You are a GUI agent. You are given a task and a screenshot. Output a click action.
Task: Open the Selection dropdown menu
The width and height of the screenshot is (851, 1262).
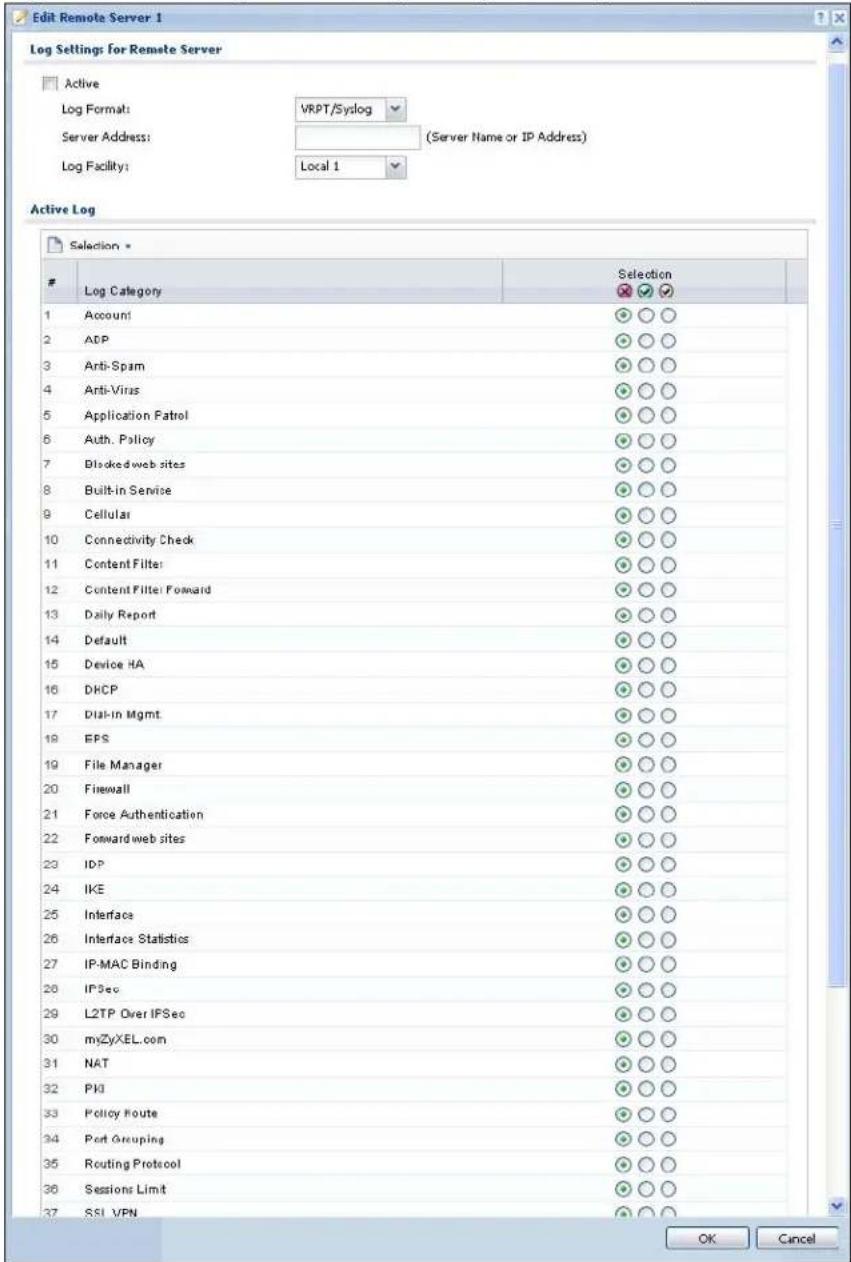[100, 246]
